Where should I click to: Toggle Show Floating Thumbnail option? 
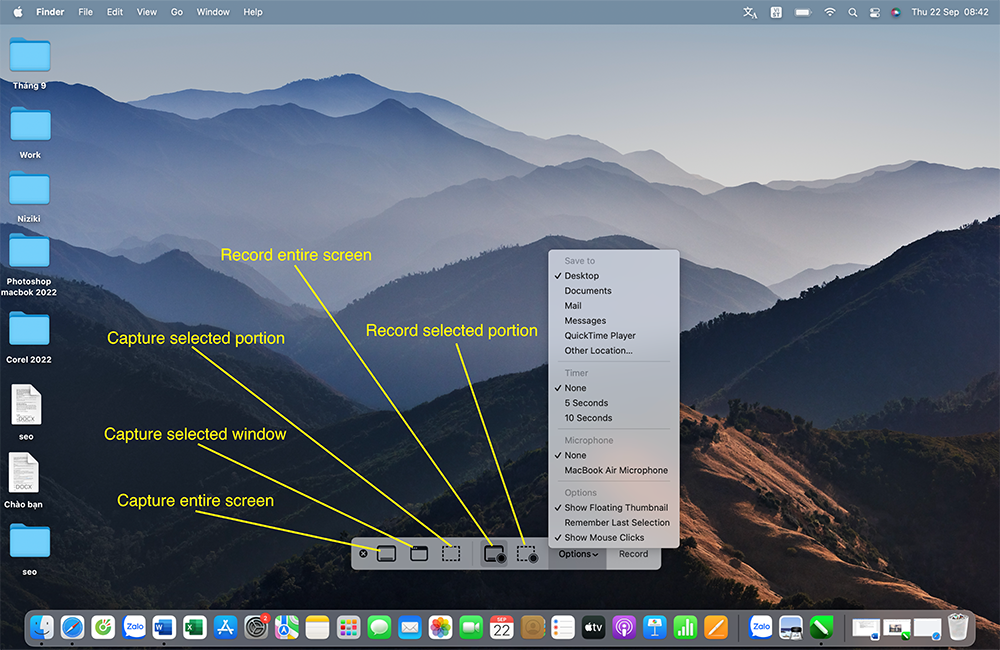(x=614, y=508)
